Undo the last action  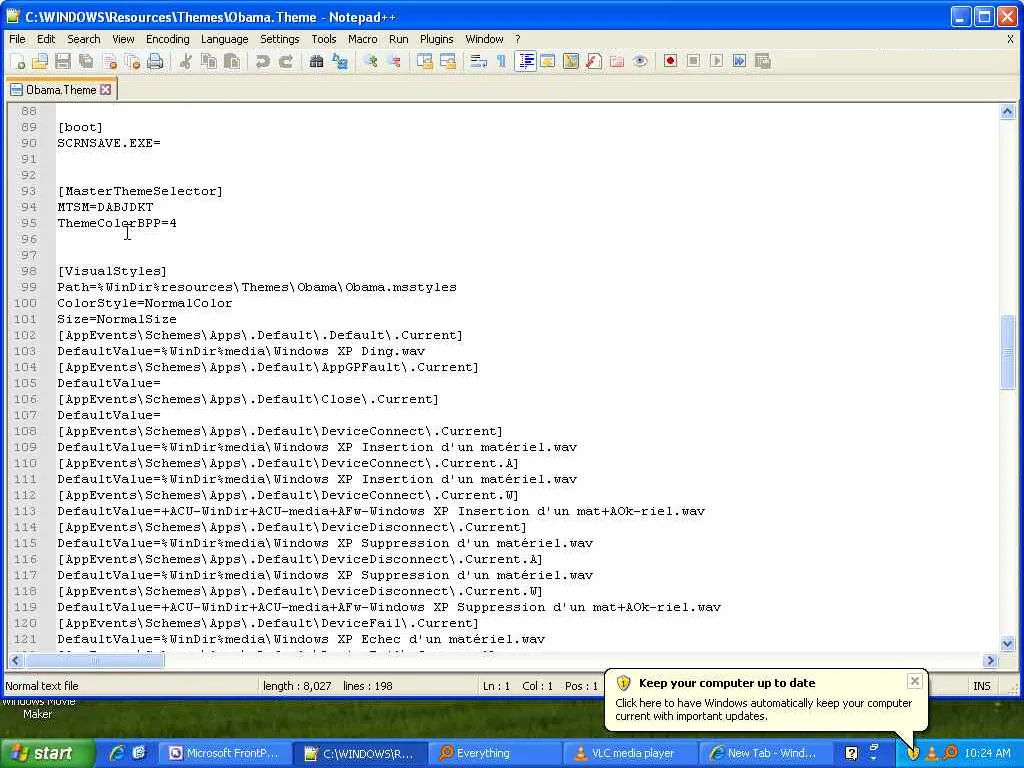(x=263, y=61)
